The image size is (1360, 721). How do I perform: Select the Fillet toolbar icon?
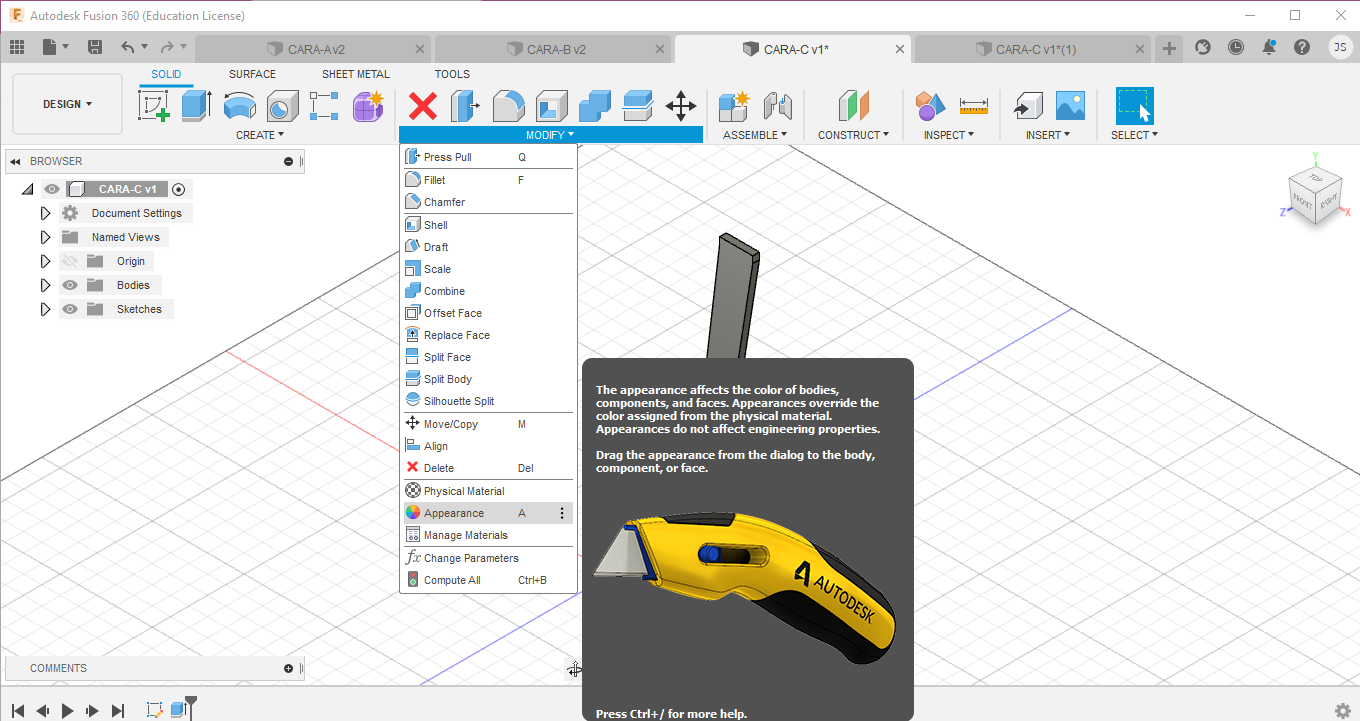click(509, 105)
